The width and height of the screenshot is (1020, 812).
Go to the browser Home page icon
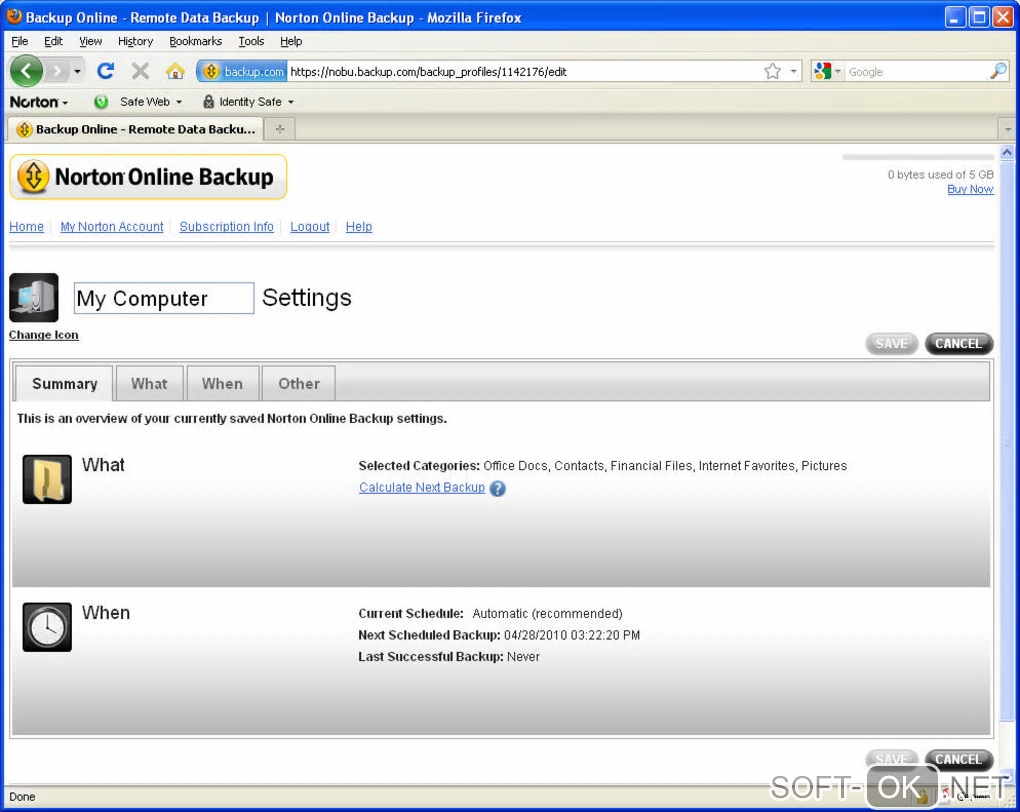[x=175, y=71]
